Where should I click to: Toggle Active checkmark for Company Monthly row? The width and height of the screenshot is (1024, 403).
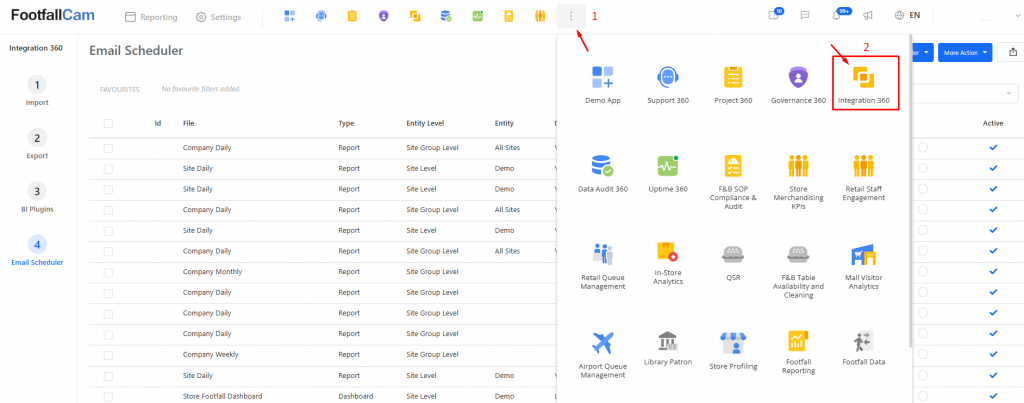click(993, 272)
